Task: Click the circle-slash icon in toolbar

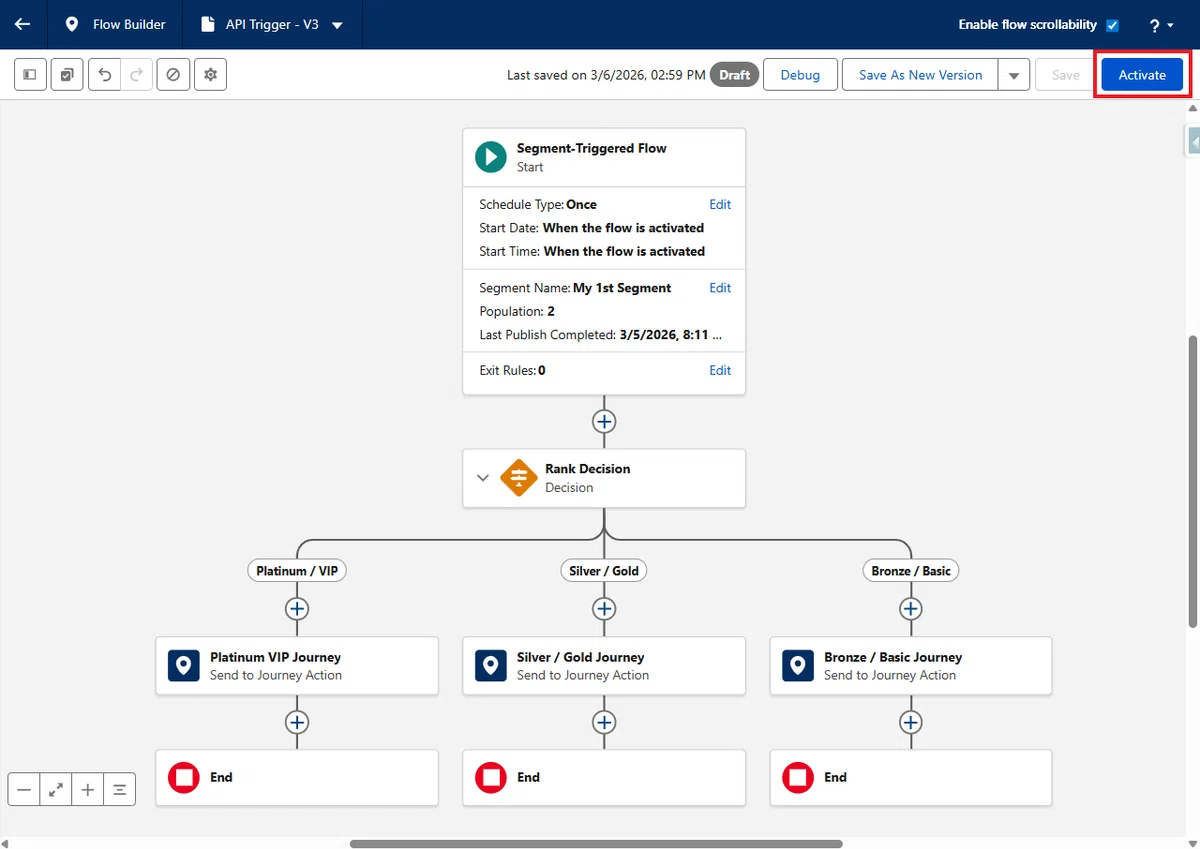Action: (x=173, y=75)
